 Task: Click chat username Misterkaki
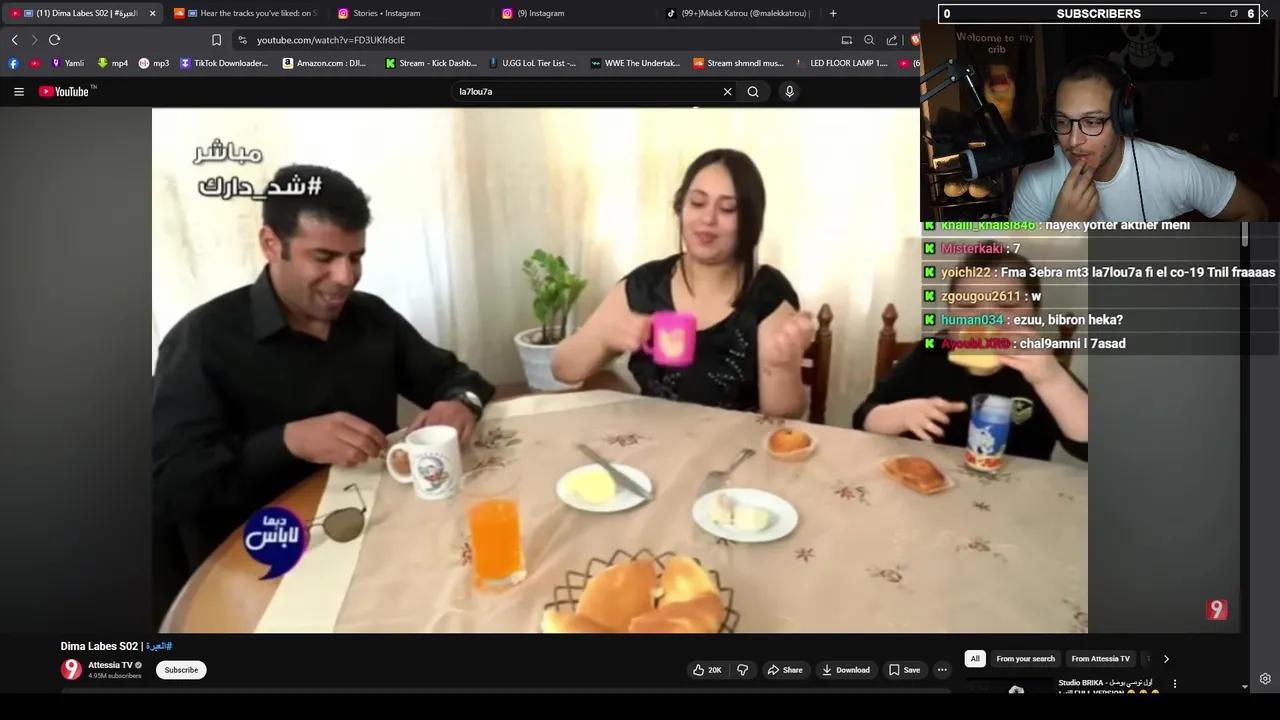[x=971, y=248]
